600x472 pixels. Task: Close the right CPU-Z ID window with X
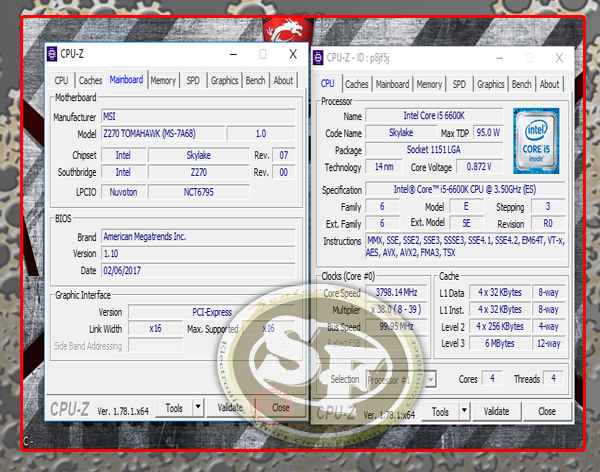click(559, 58)
